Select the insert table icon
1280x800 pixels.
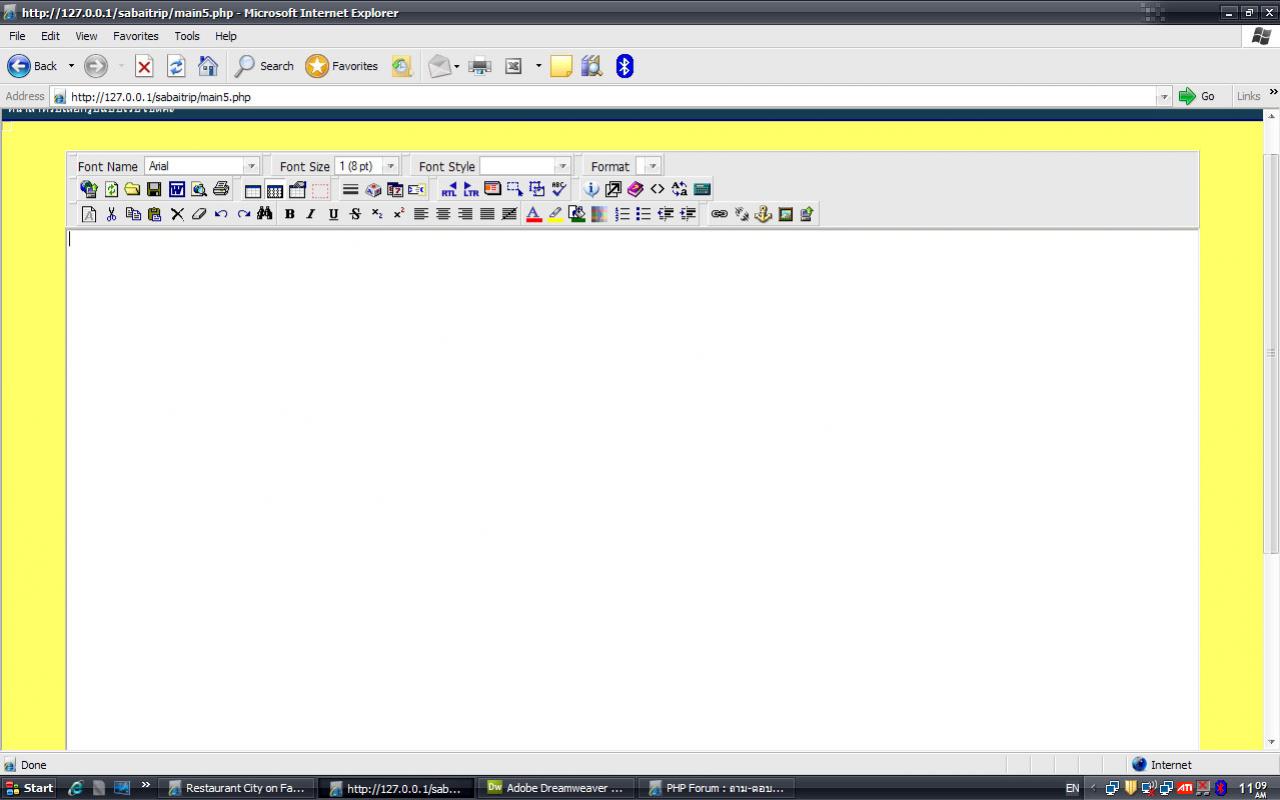coord(253,189)
